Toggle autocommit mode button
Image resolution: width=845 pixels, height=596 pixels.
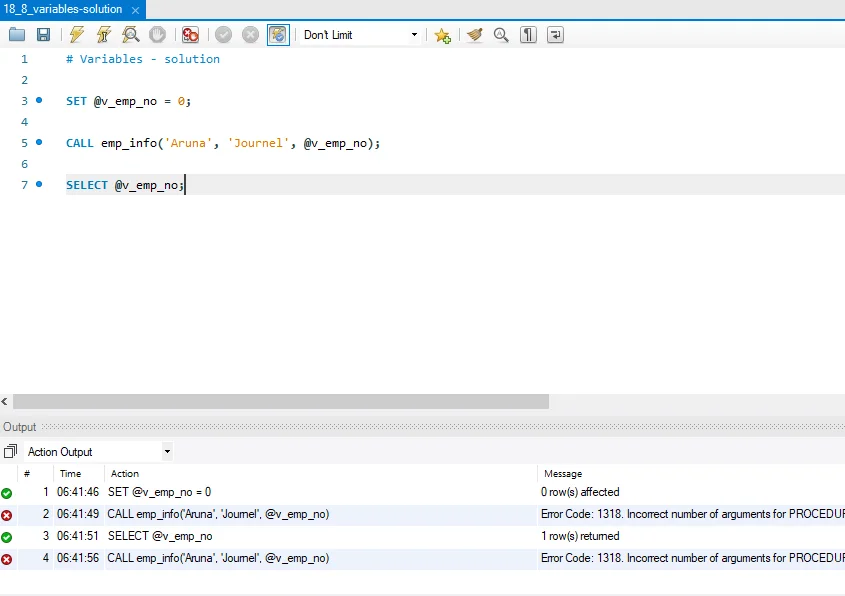click(x=278, y=35)
